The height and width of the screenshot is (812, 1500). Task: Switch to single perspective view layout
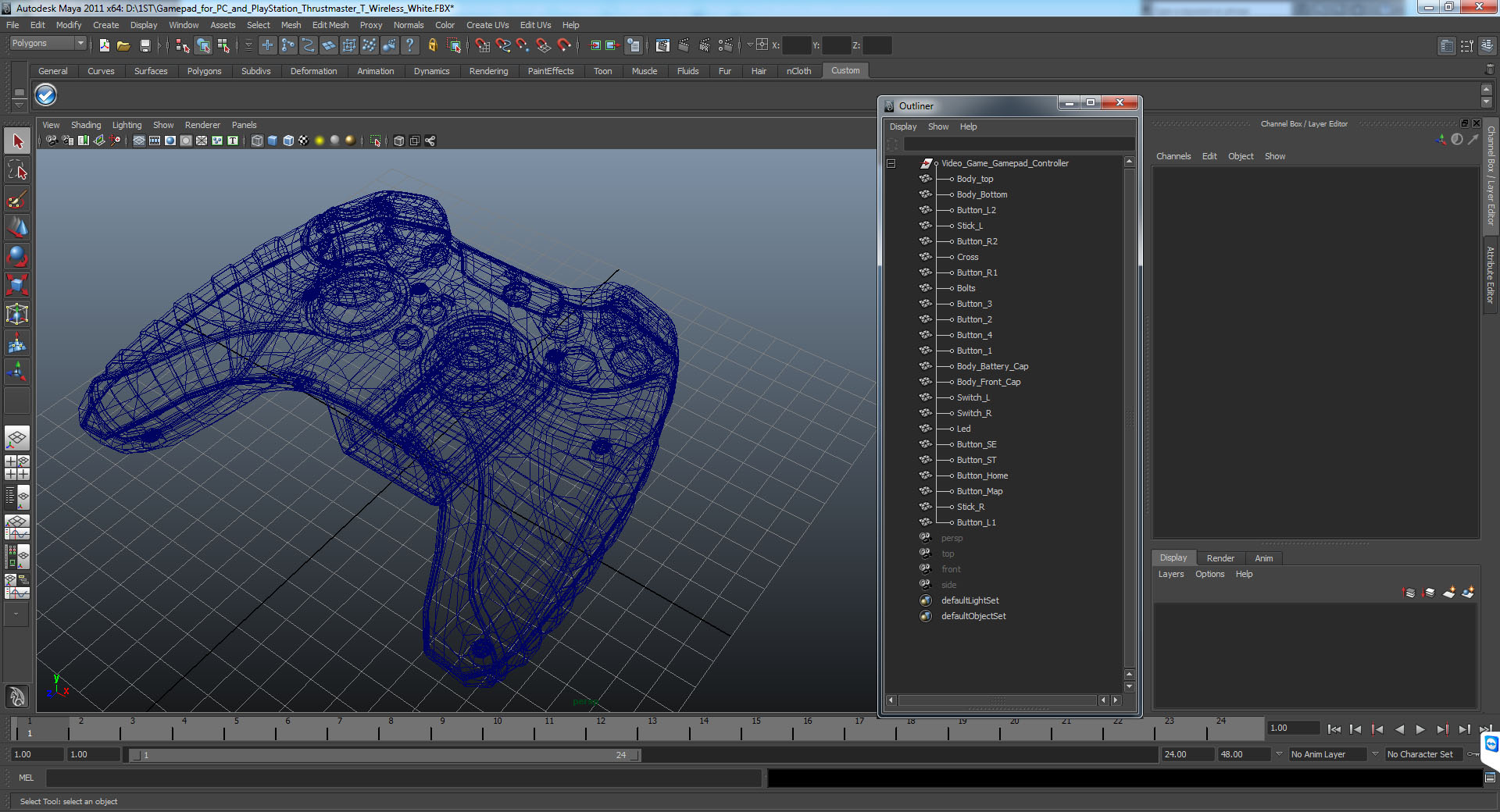point(17,439)
